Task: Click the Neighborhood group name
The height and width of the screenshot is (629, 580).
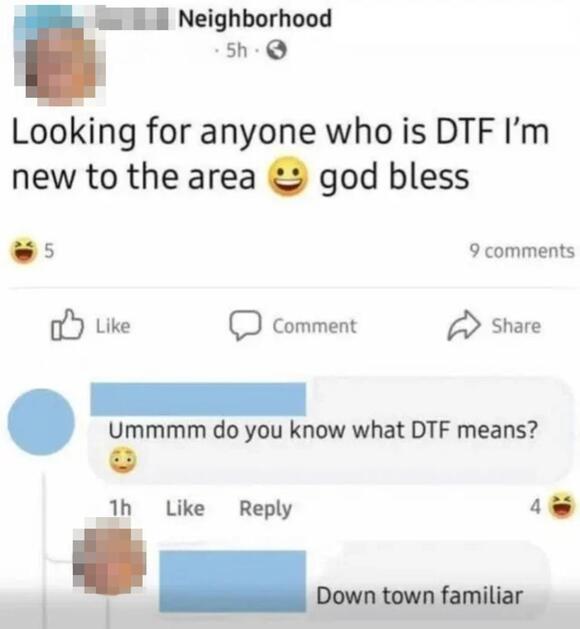Action: pos(255,19)
